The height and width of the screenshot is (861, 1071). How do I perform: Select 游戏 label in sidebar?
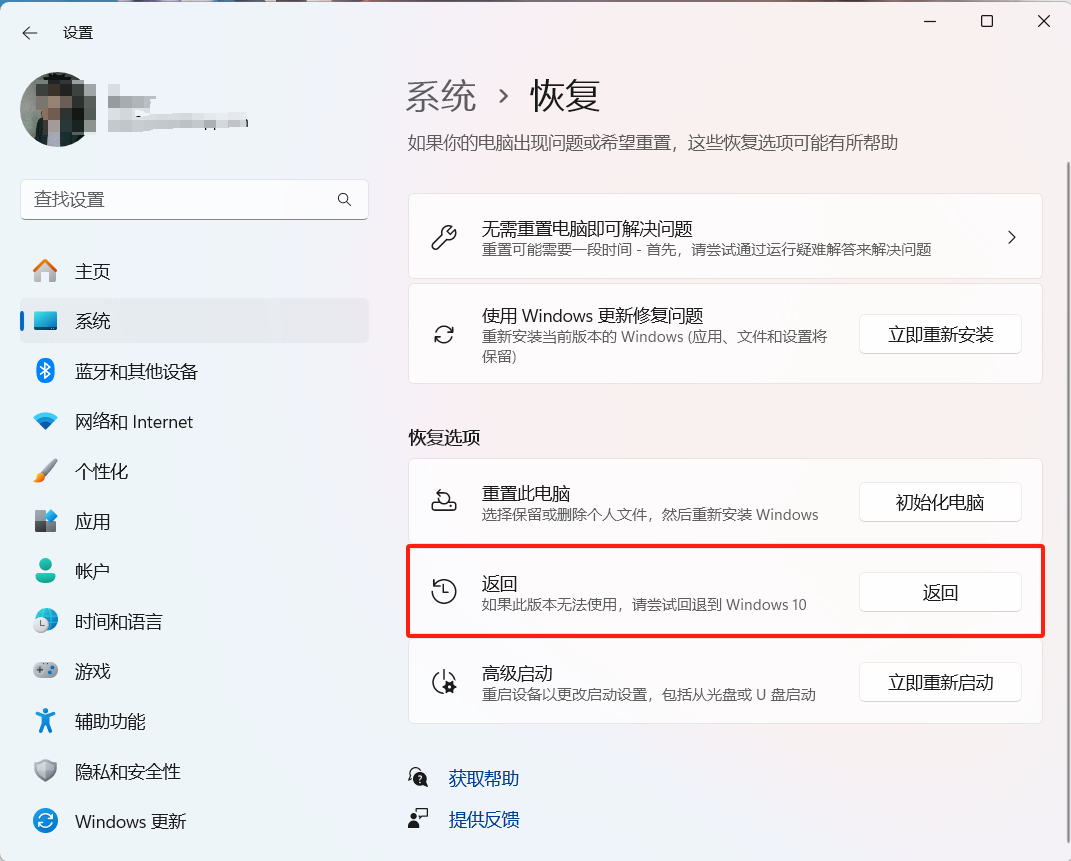coord(92,671)
